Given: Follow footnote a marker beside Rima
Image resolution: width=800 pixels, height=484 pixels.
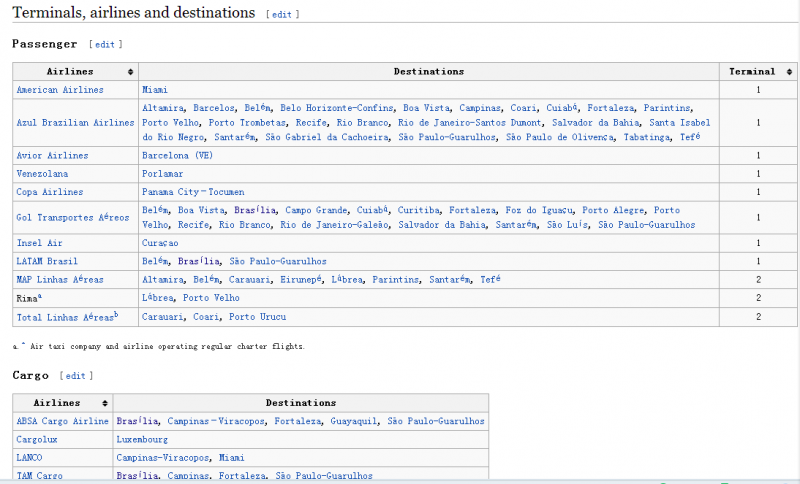Looking at the screenshot, I should 40,296.
